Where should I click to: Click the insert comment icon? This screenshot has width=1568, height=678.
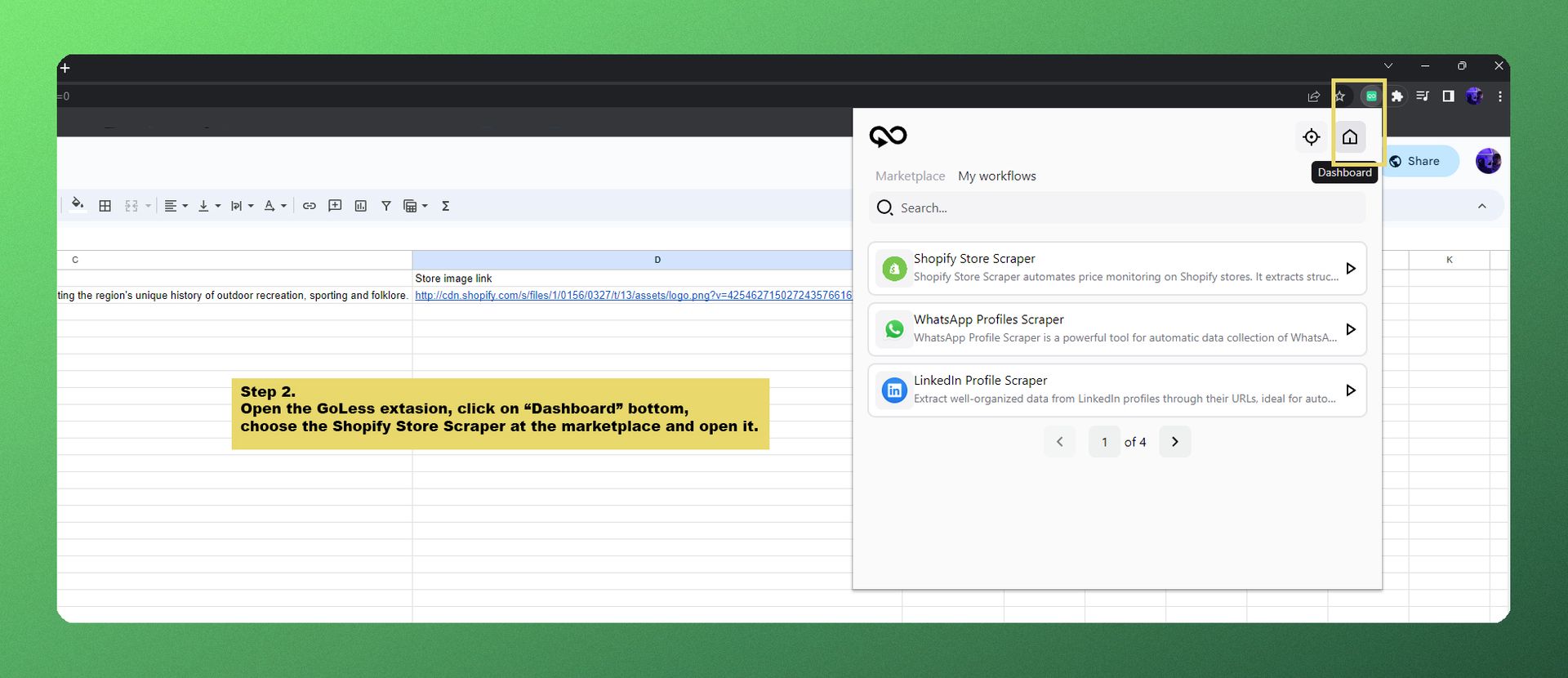tap(335, 206)
